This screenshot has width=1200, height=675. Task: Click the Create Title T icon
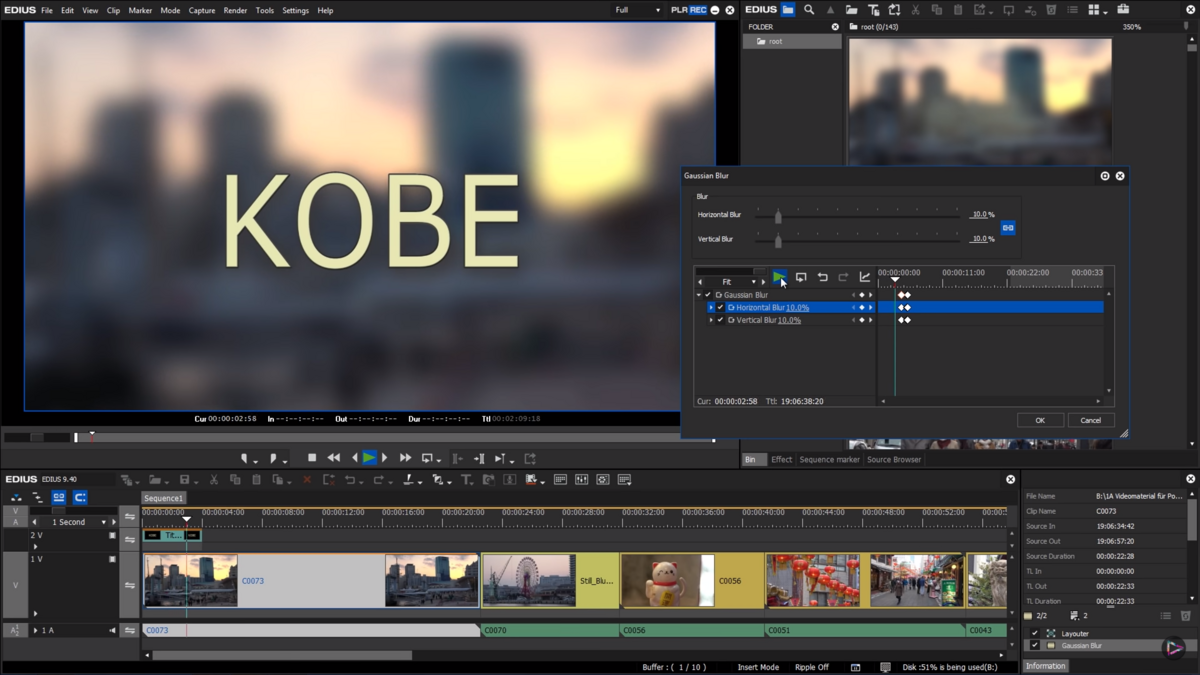467,480
